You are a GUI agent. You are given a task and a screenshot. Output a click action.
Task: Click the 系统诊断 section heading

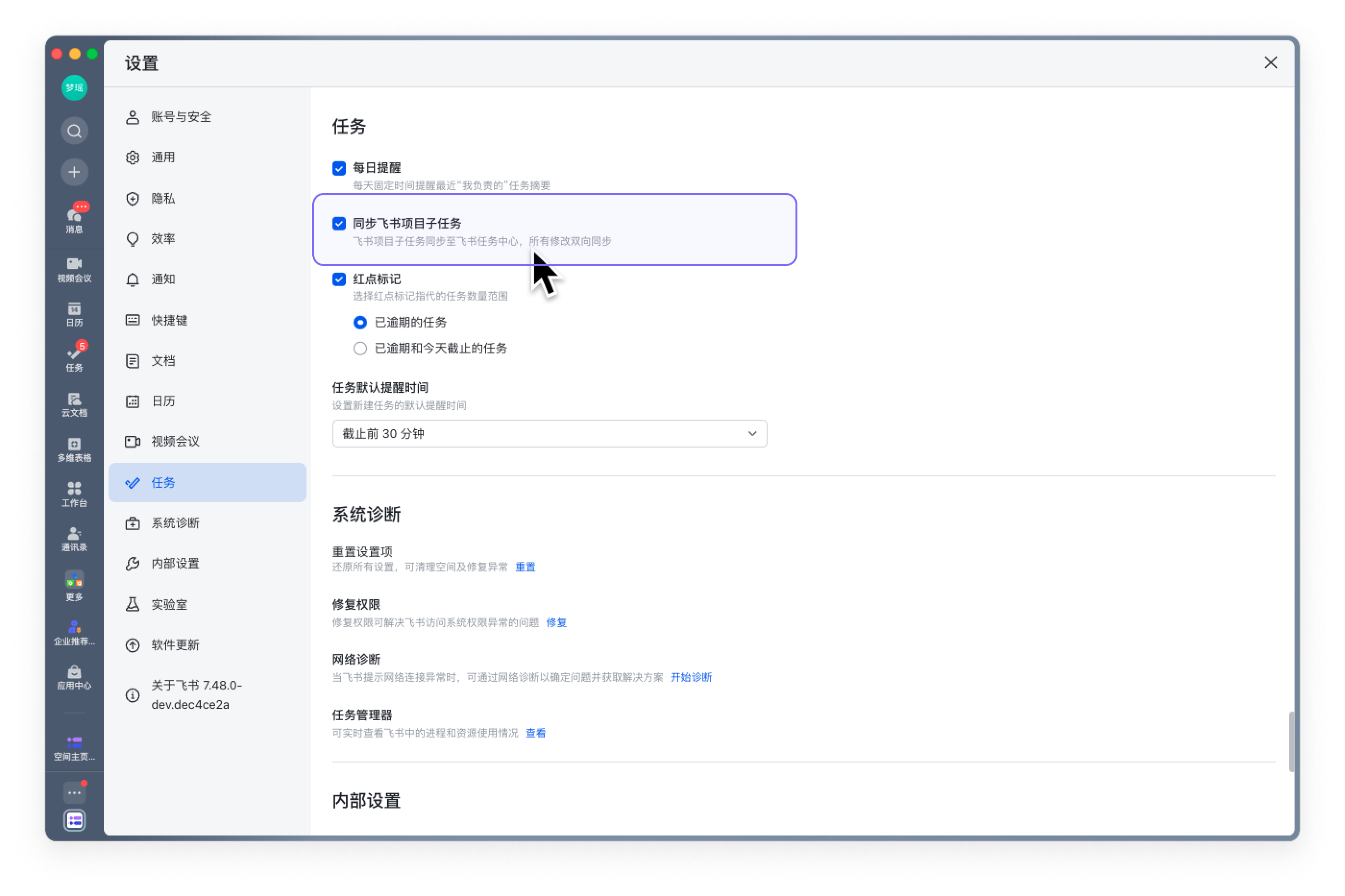(x=366, y=514)
